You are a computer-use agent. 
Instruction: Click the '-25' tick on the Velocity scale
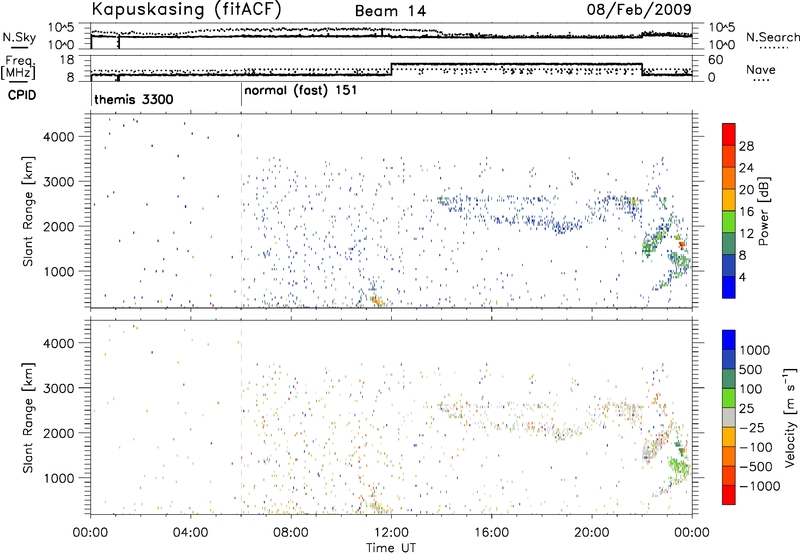point(752,427)
